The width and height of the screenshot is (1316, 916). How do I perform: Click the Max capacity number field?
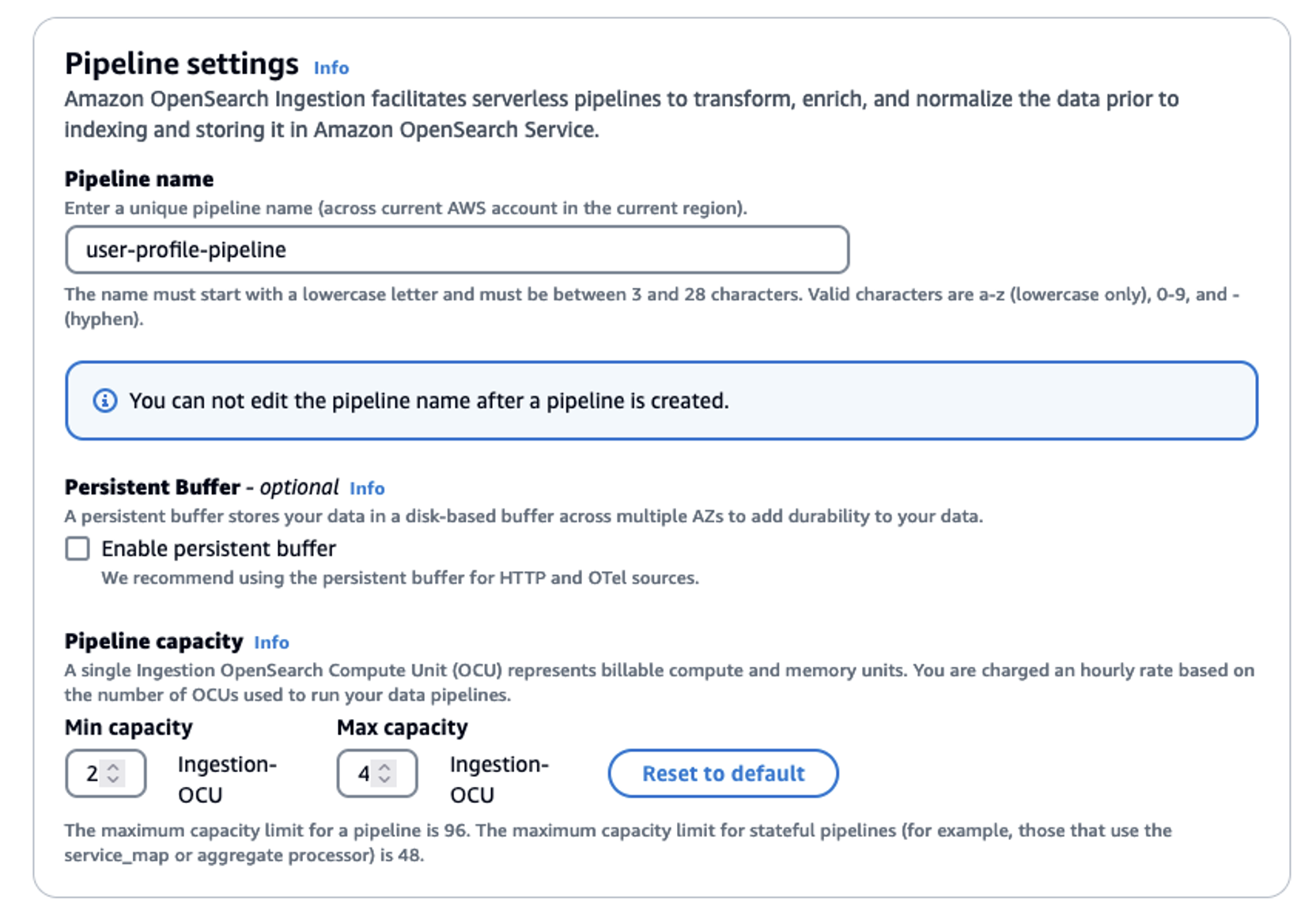pyautogui.click(x=363, y=773)
